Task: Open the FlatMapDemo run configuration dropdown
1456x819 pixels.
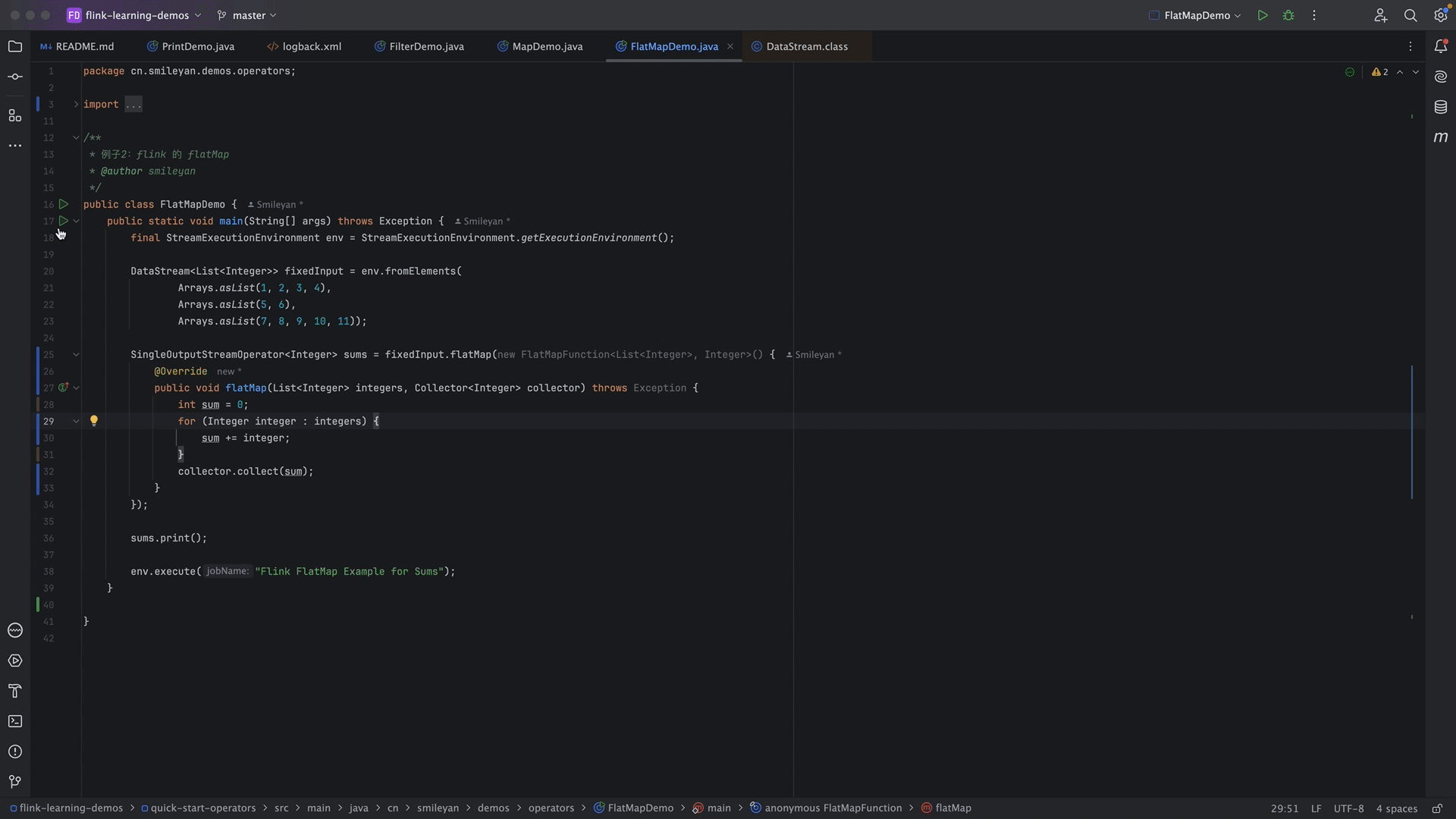Action: point(1196,15)
